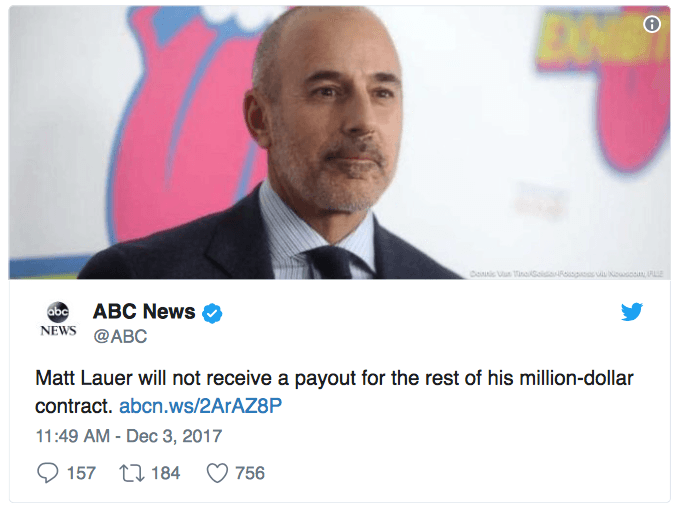
Task: Open the ABC News profile avatar
Action: (x=58, y=318)
